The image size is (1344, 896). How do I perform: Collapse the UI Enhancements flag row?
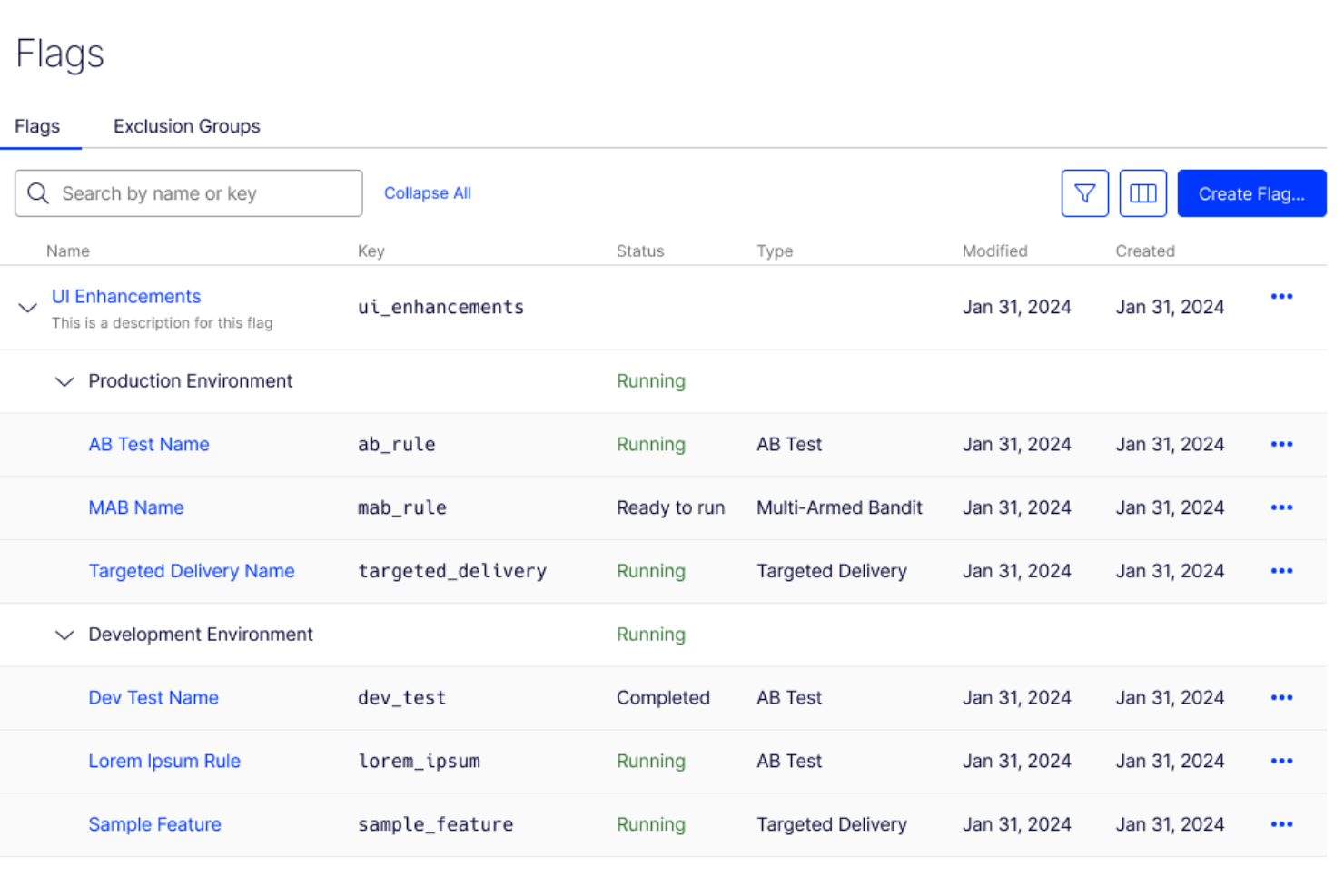(26, 308)
